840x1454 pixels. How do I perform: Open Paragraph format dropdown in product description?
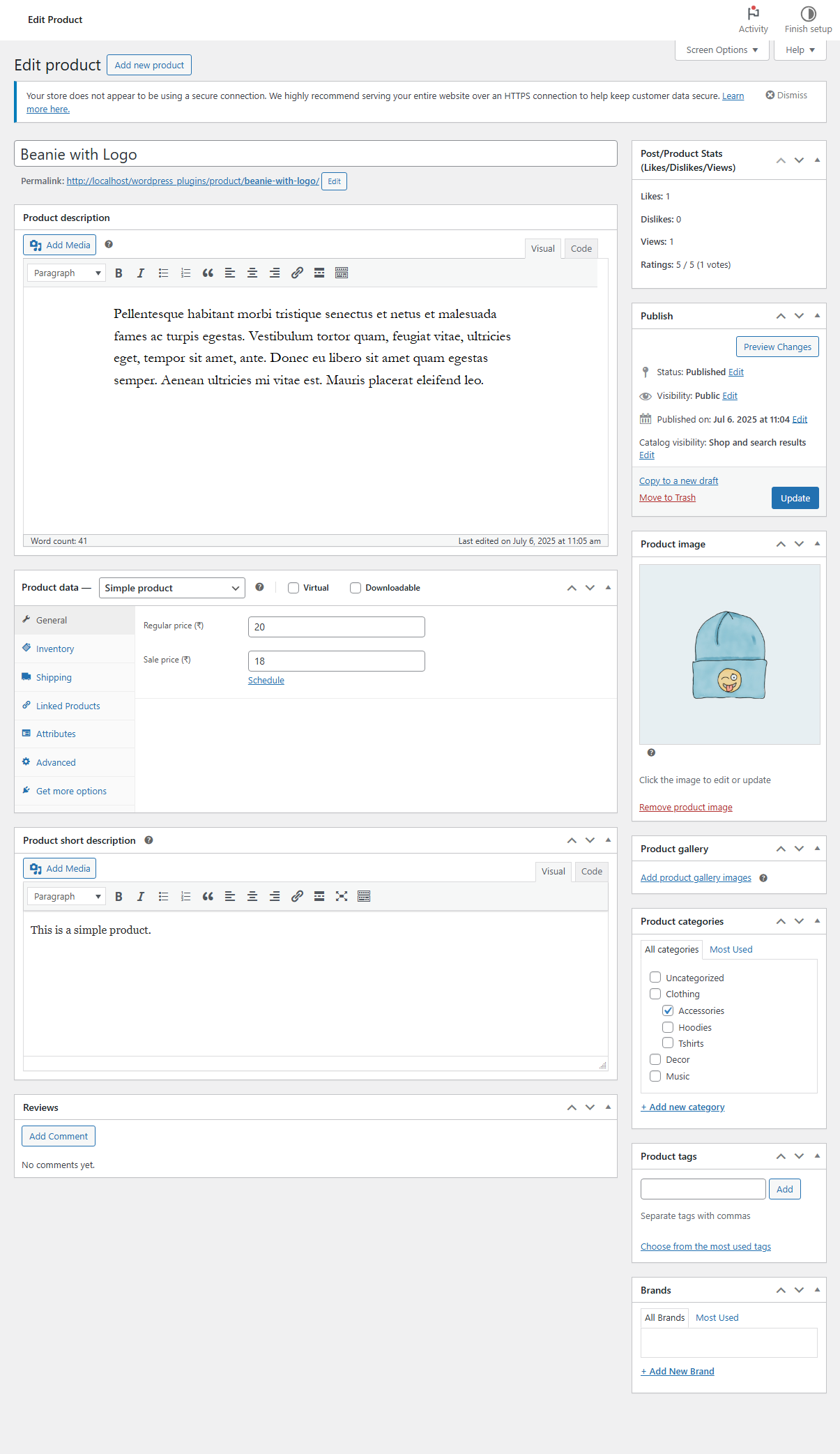[67, 273]
